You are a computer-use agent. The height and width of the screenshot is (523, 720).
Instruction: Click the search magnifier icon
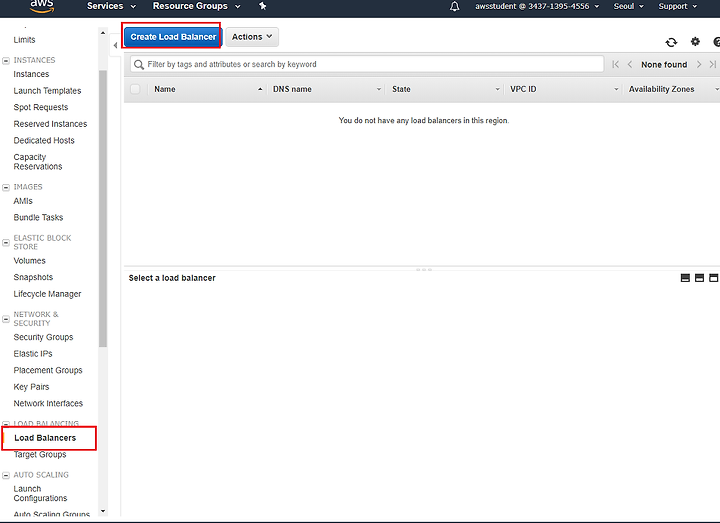coord(139,65)
